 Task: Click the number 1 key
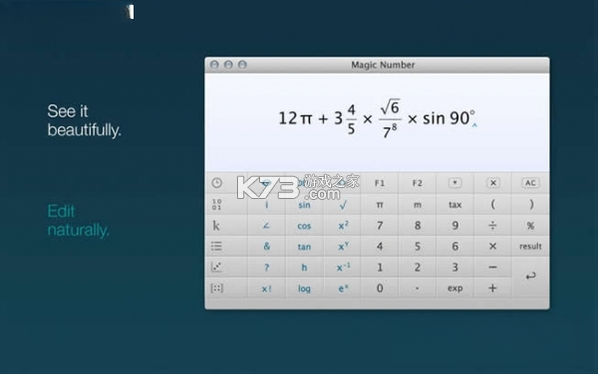pos(379,268)
